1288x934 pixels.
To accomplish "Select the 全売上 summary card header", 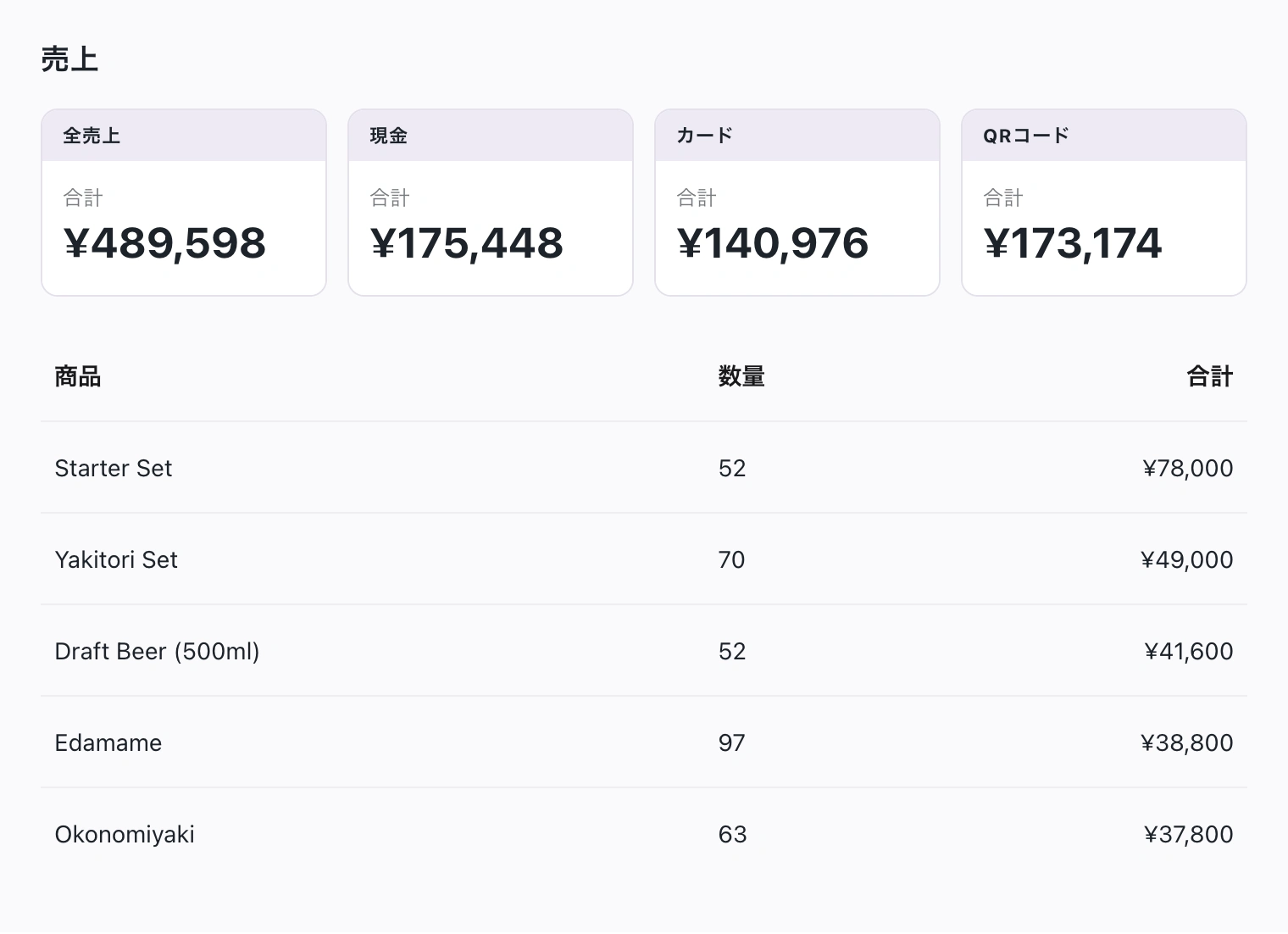I will [x=184, y=136].
